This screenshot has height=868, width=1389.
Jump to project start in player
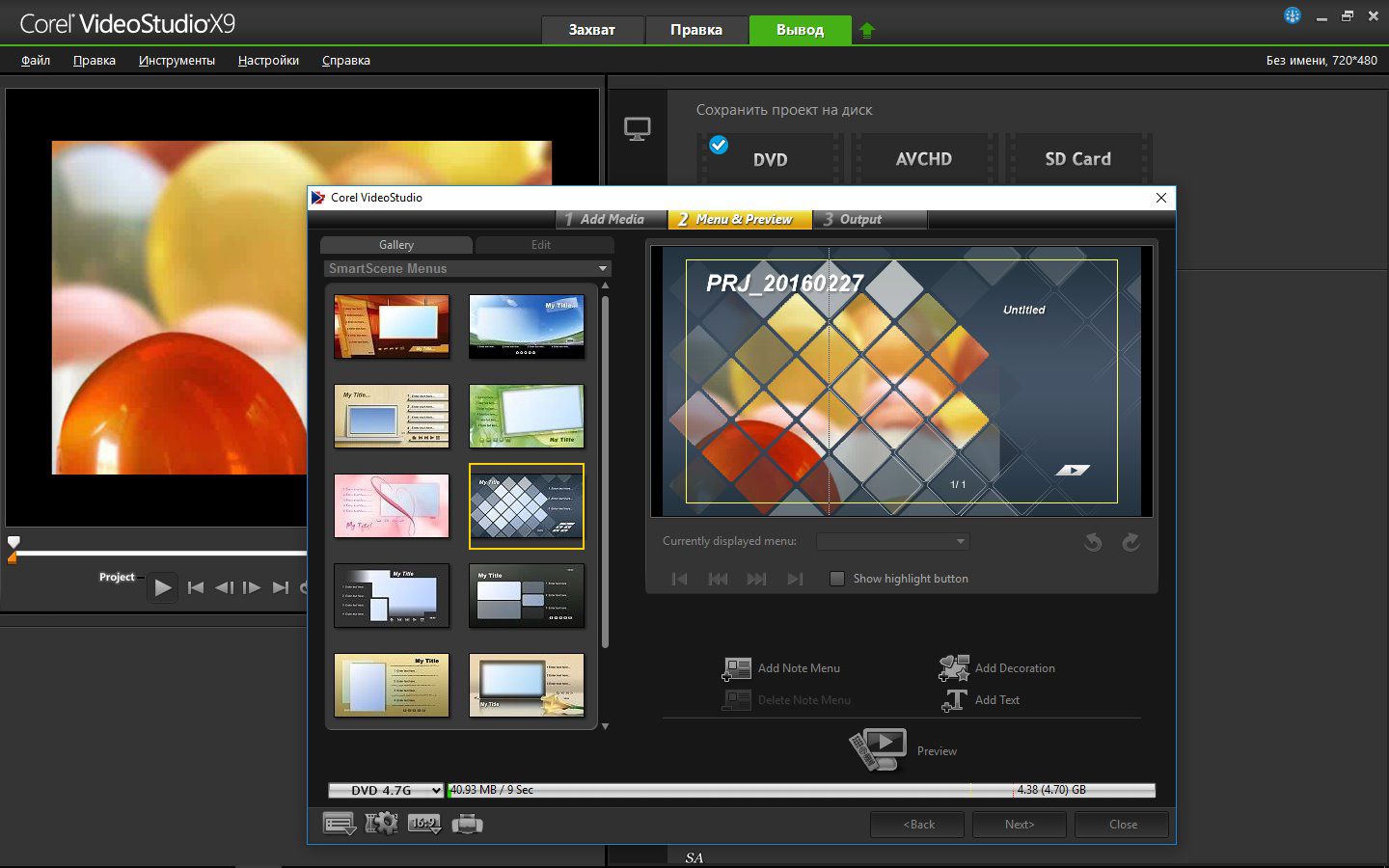point(196,587)
